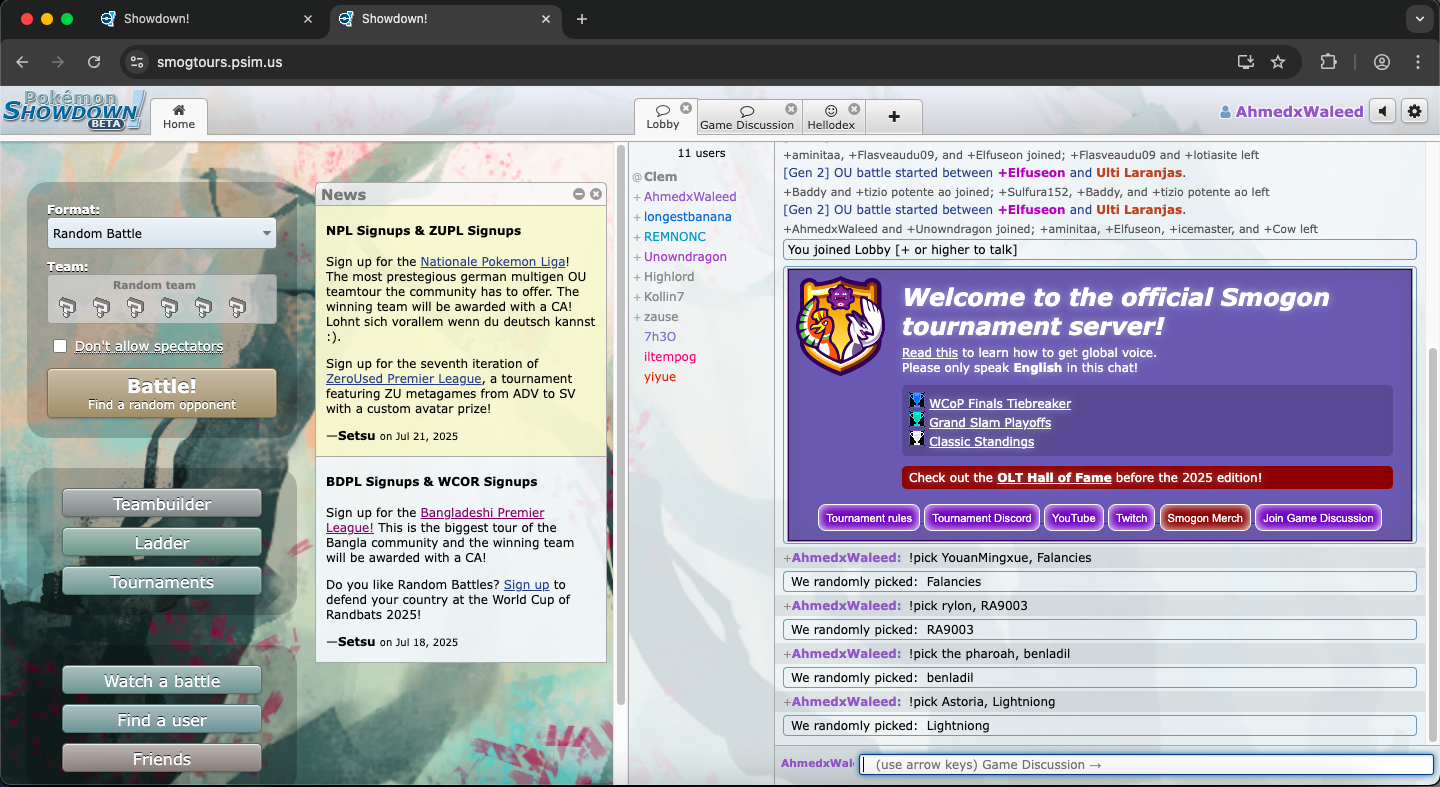
Task: Minimize the News panel
Action: point(579,194)
